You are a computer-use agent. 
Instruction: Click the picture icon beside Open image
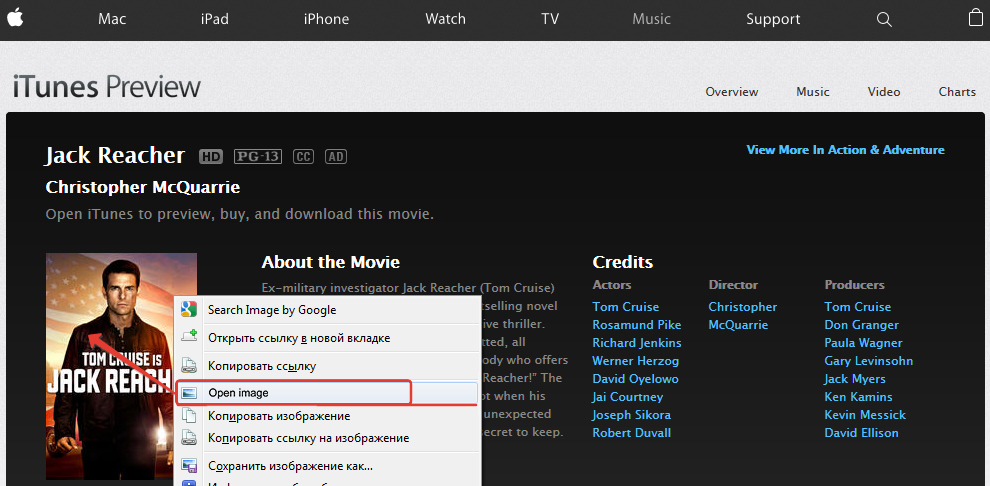click(x=189, y=393)
